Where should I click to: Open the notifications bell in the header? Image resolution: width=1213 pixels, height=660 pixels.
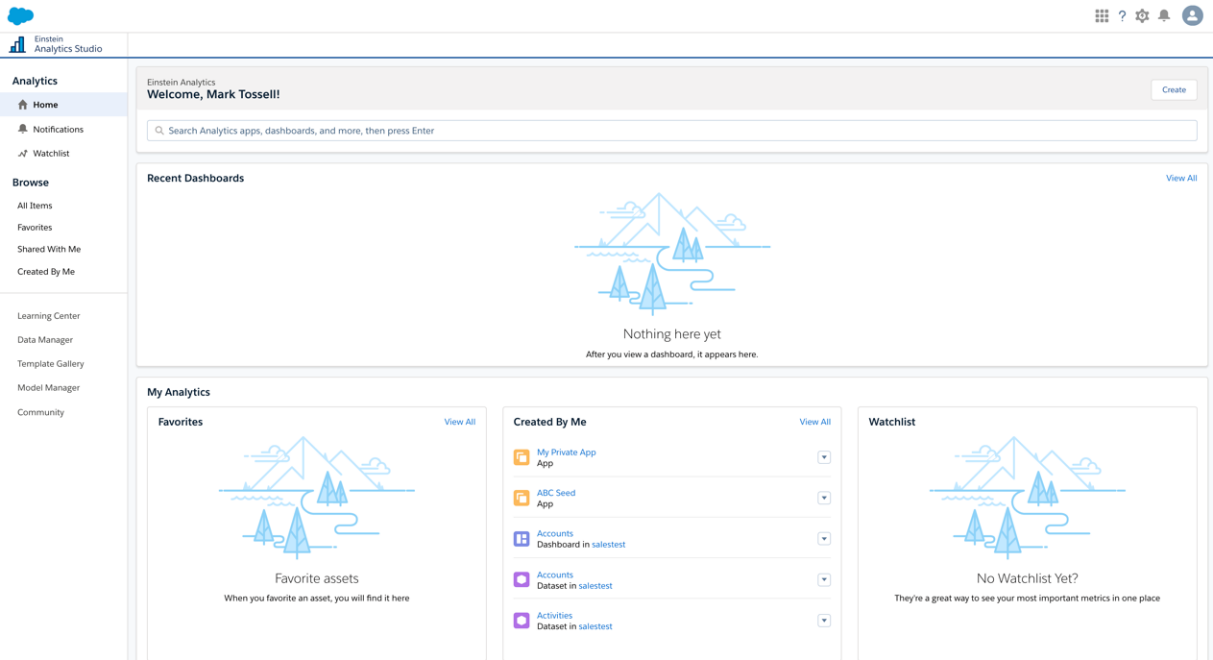1164,16
